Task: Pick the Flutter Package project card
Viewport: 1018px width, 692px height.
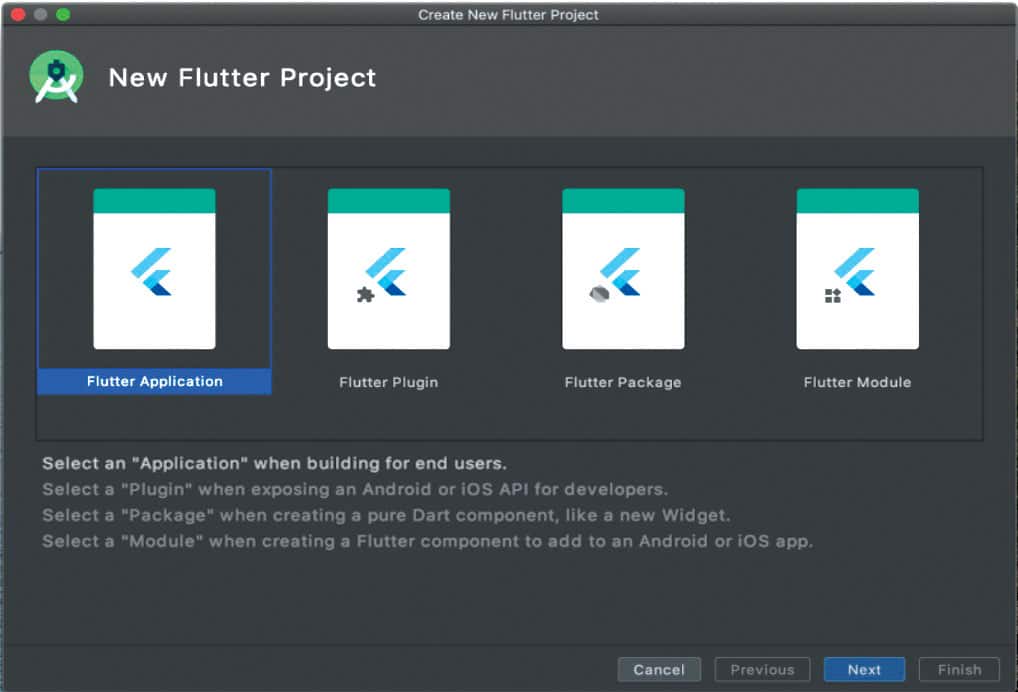Action: click(x=623, y=269)
